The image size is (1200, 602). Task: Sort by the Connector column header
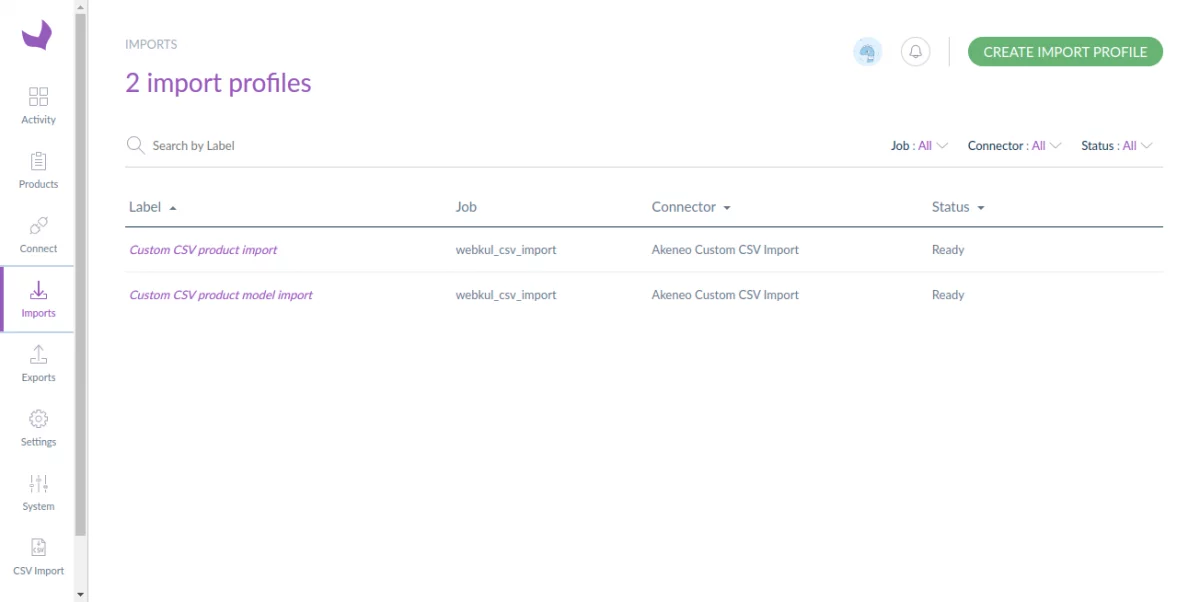(690, 207)
